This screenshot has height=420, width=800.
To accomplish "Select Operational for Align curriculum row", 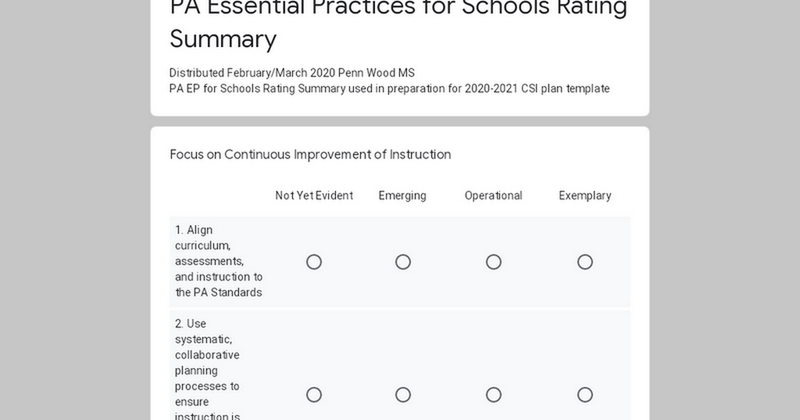I will [494, 262].
